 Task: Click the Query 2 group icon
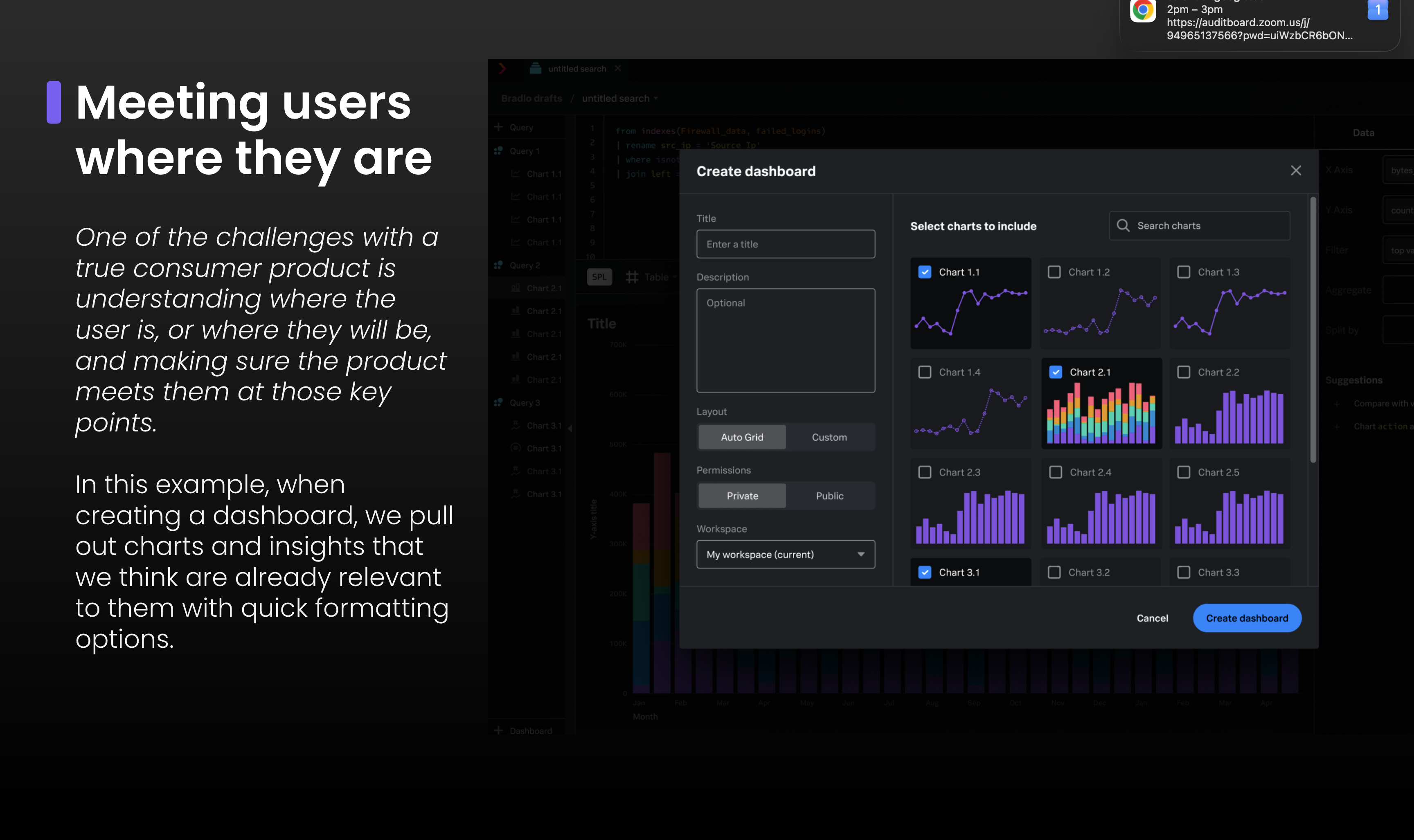pyautogui.click(x=498, y=265)
